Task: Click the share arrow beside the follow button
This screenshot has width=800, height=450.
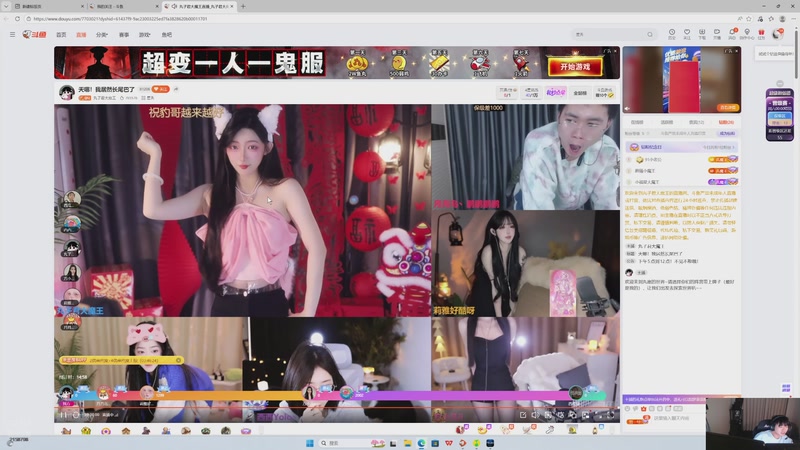Action: (176, 89)
